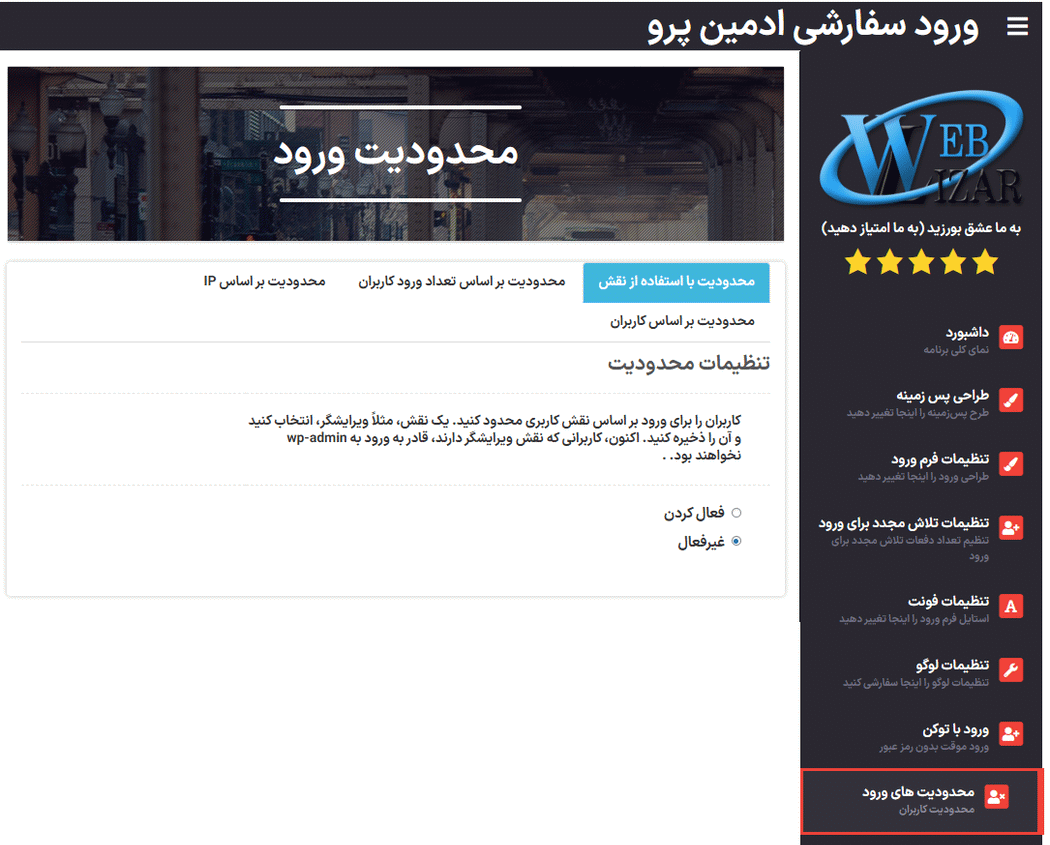Open the داشبورد menu label

(x=968, y=331)
